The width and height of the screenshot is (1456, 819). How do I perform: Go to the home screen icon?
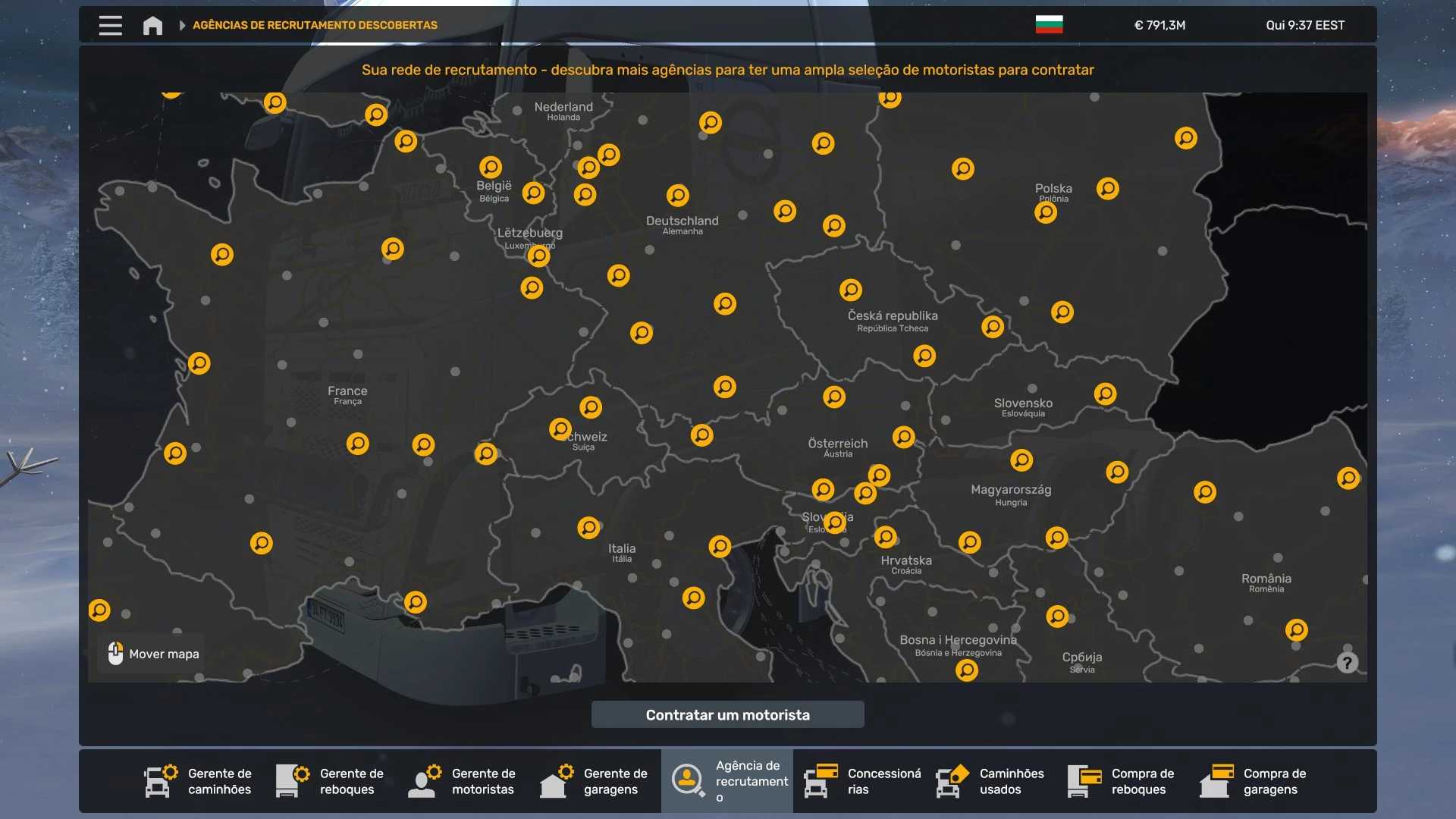(x=152, y=25)
